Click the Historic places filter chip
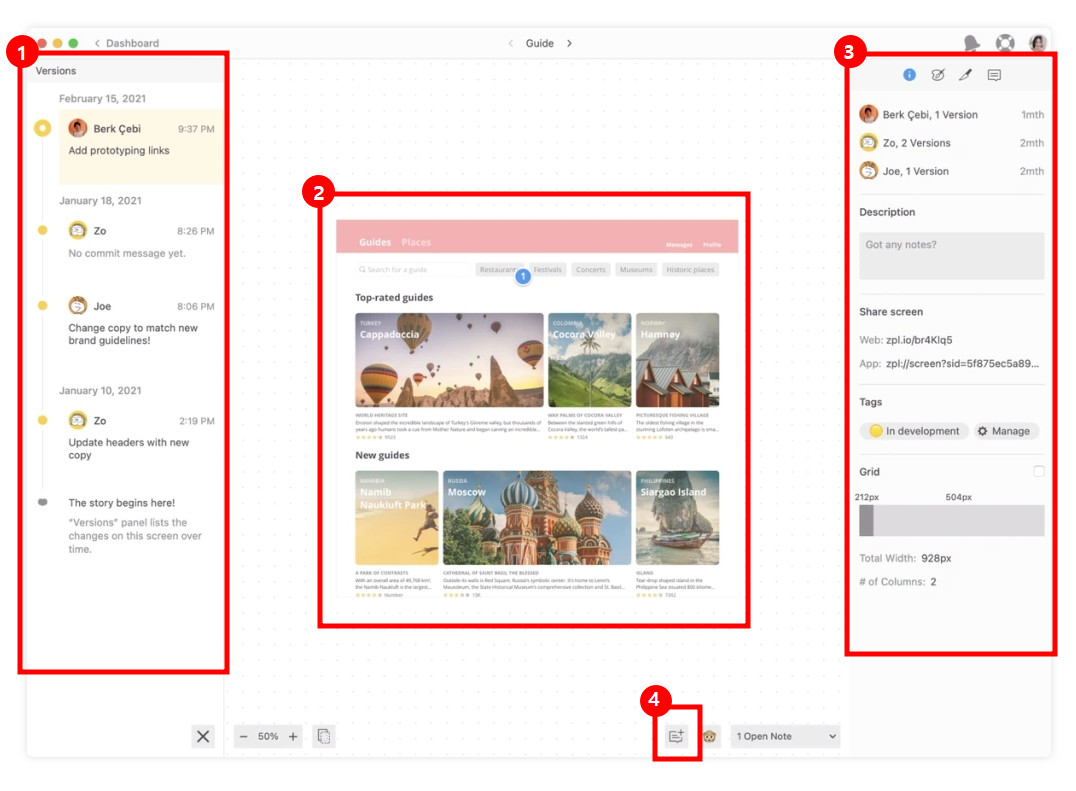The width and height of the screenshot is (1076, 791). [x=690, y=270]
